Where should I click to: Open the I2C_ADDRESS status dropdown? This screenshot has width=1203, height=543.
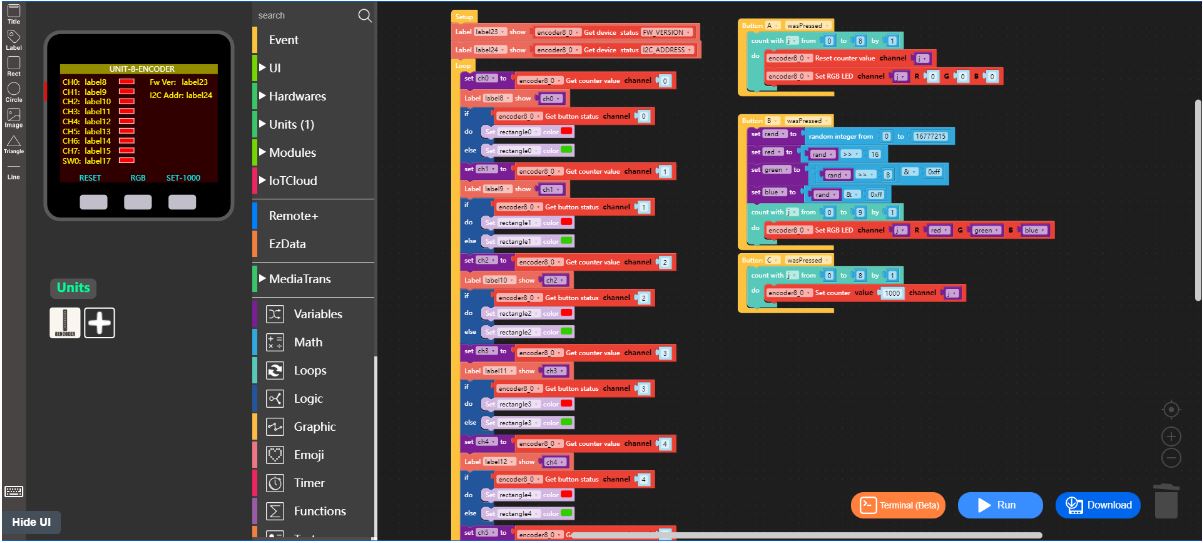pyautogui.click(x=665, y=49)
